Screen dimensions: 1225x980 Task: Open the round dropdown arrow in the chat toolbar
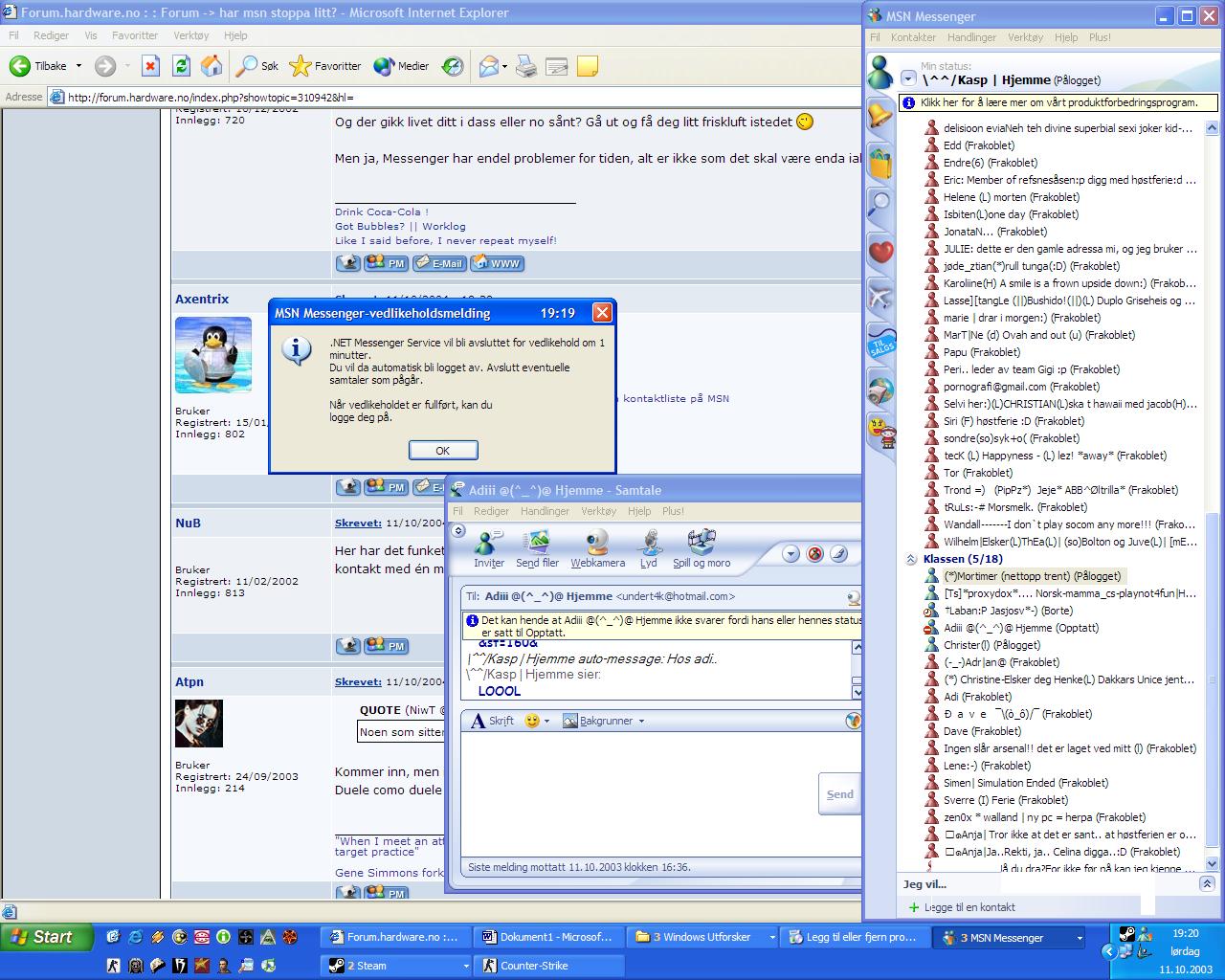pyautogui.click(x=791, y=553)
